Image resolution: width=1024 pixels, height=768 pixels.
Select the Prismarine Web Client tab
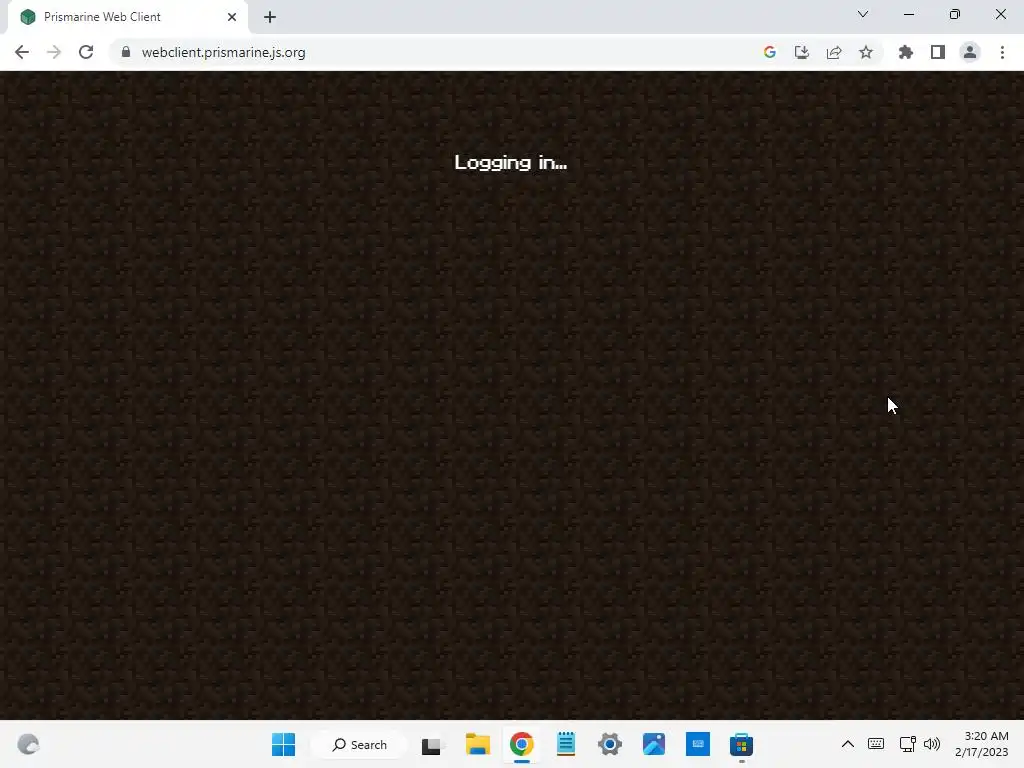coord(128,17)
